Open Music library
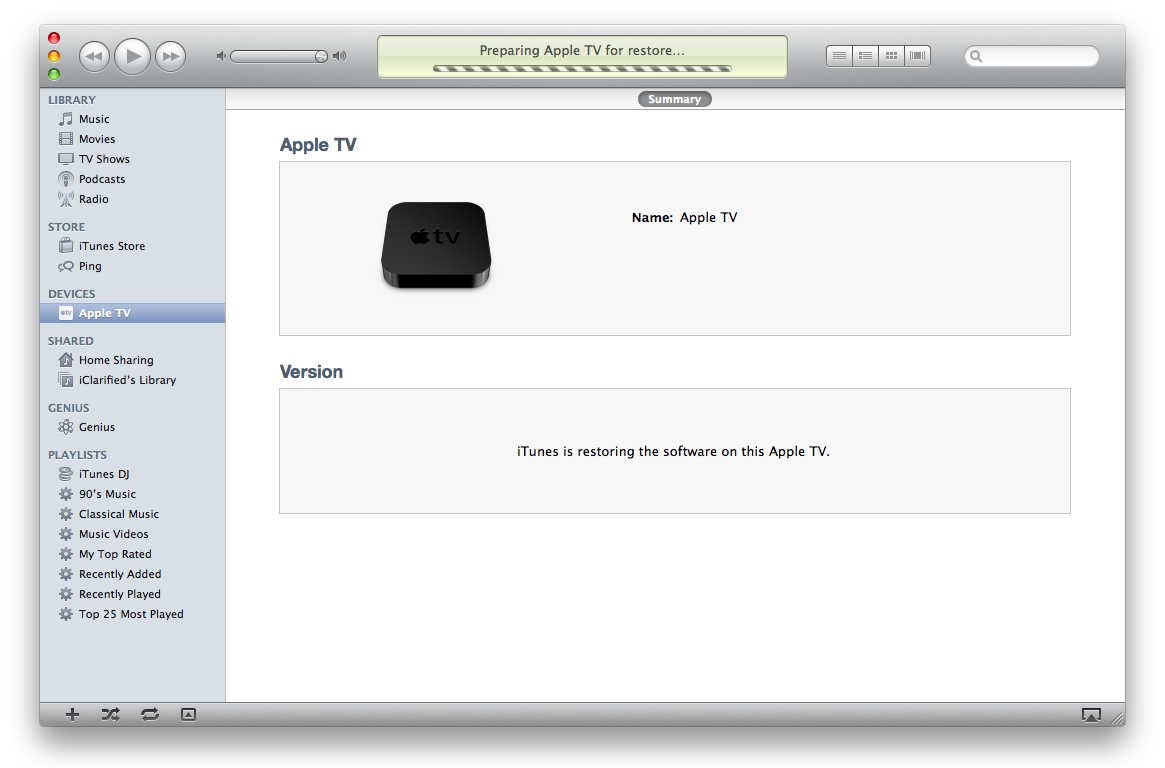The image size is (1165, 768). (x=132, y=119)
